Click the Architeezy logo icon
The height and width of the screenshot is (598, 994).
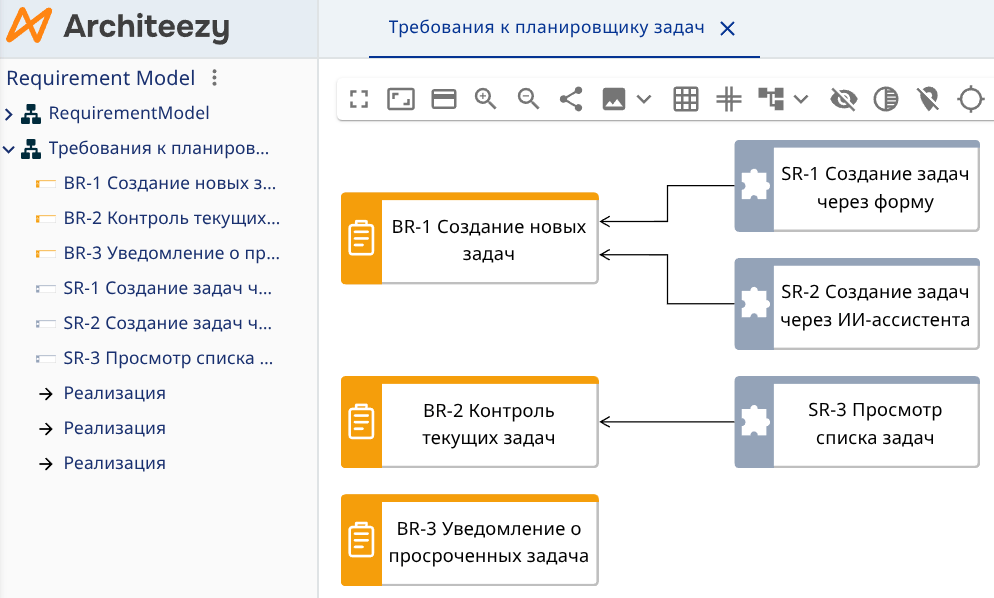[29, 29]
